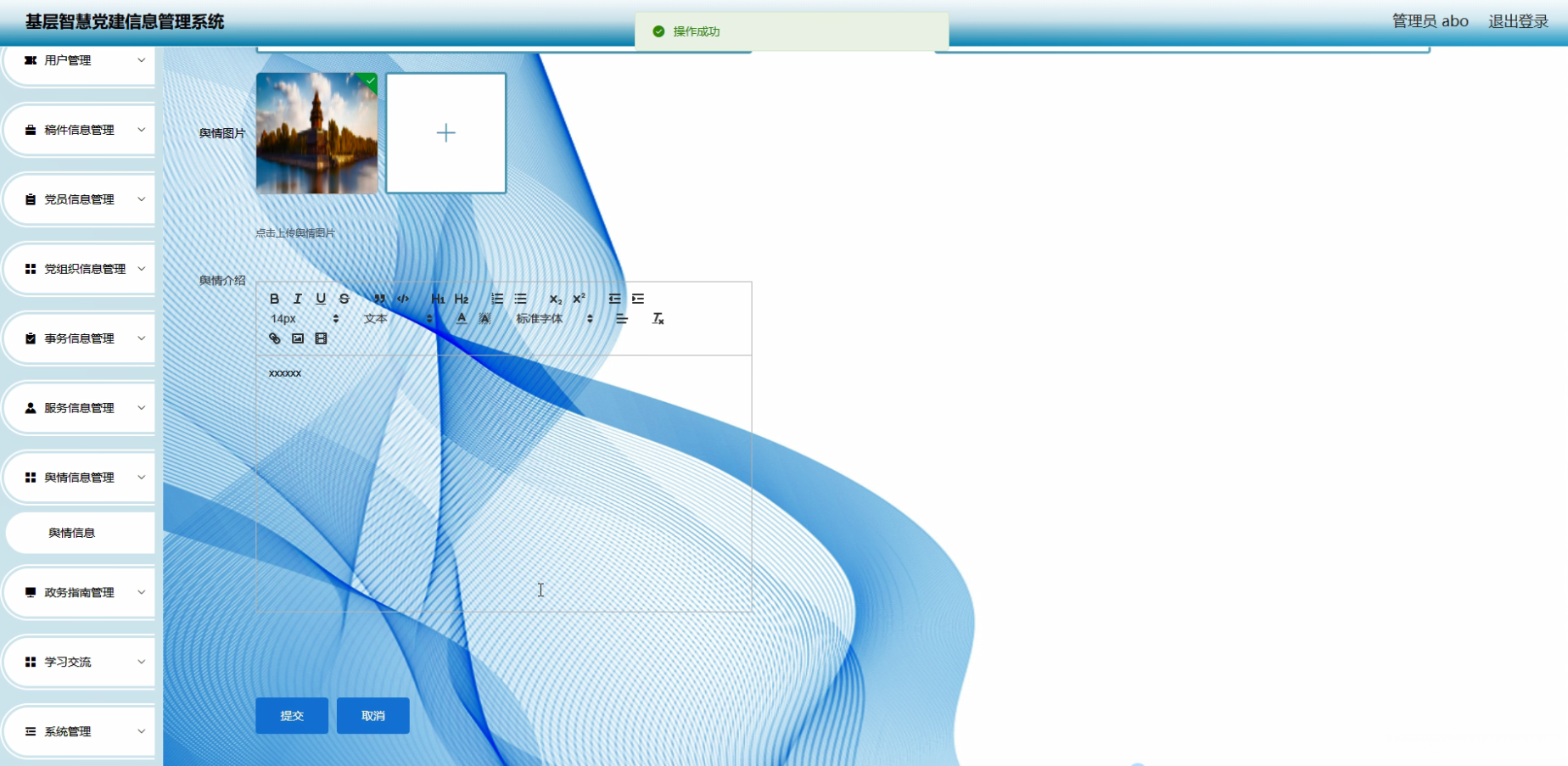Click the 事务信息管理 clipboard-check icon
This screenshot has width=1568, height=766.
click(x=31, y=338)
